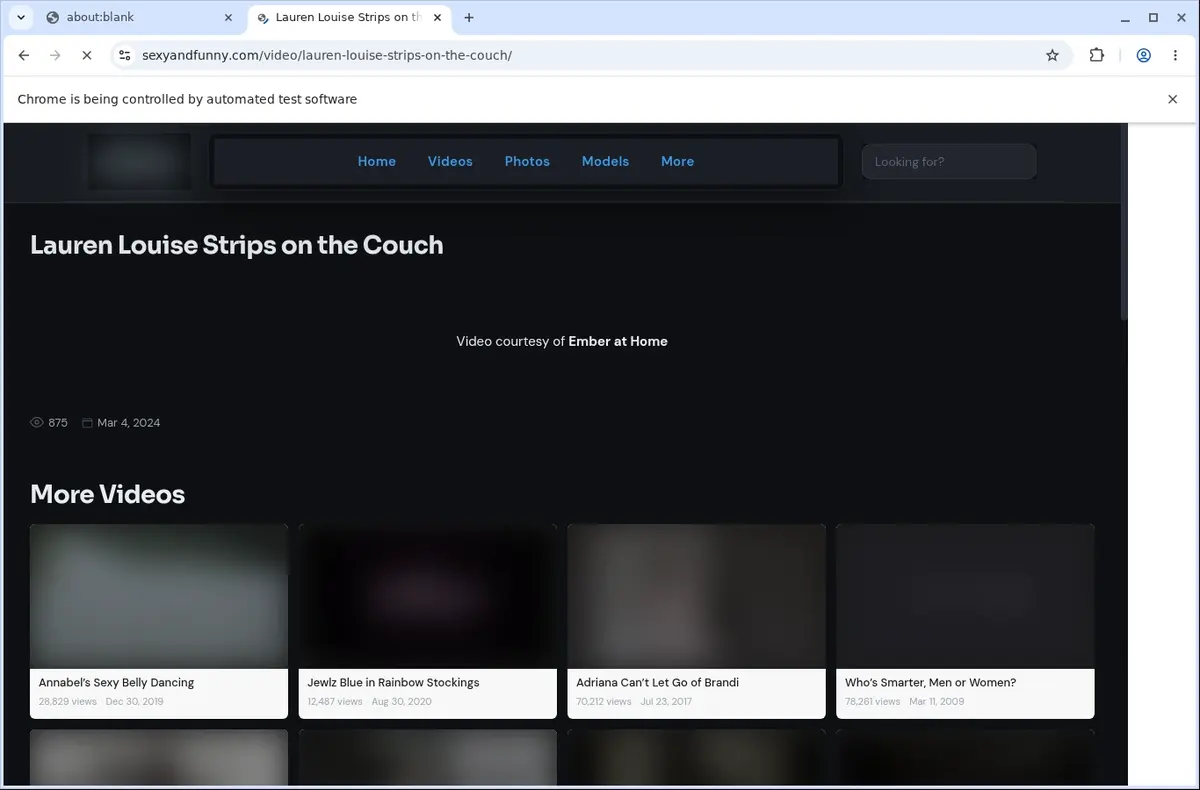
Task: Open Jewlz Blue in Rainbow Stockings title
Action: pos(393,683)
